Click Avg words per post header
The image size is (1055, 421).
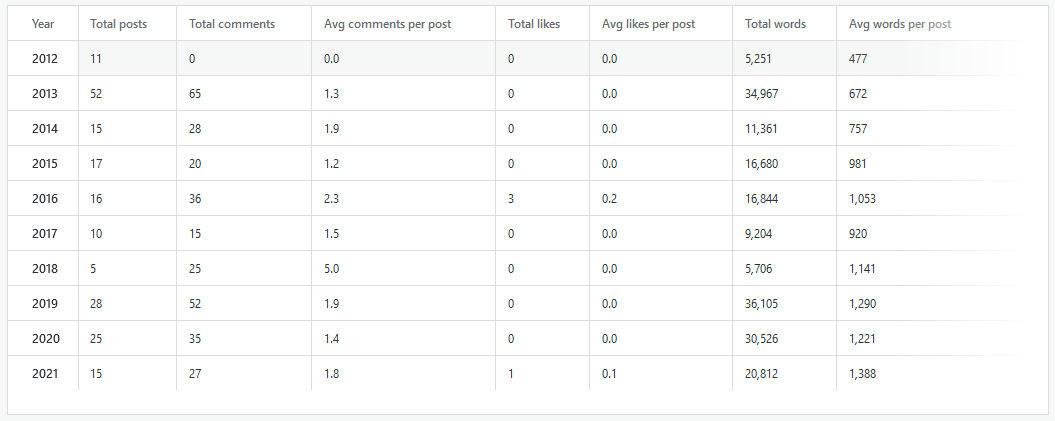[x=898, y=23]
